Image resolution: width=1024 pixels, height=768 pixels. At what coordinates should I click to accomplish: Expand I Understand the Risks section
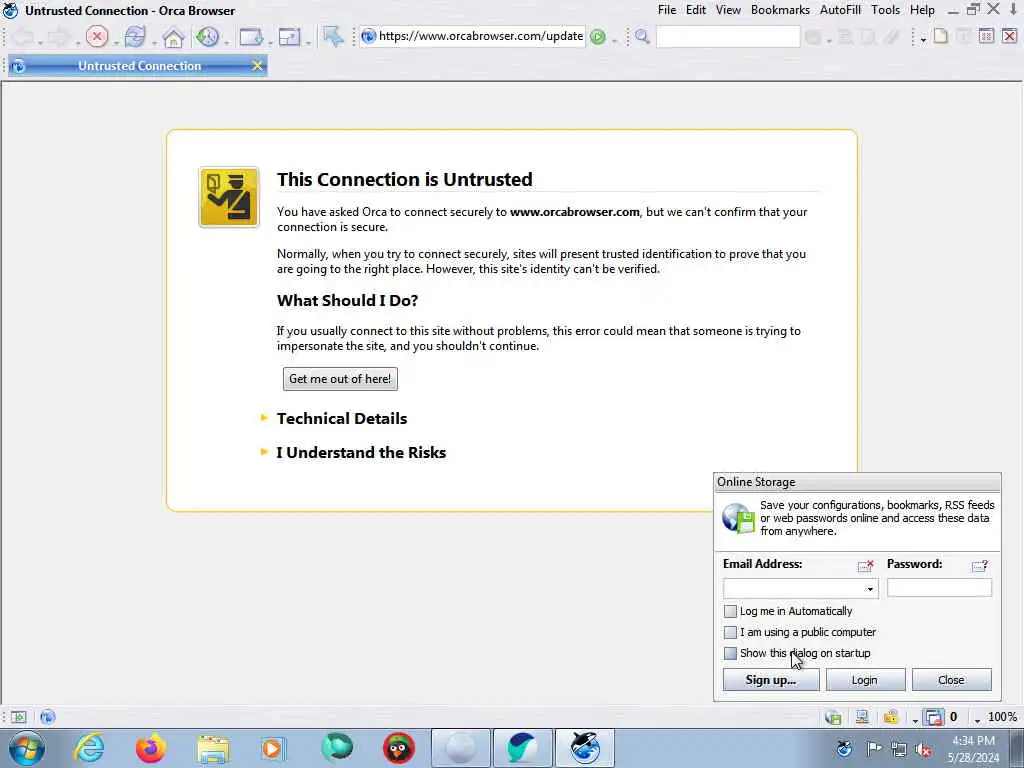(361, 453)
